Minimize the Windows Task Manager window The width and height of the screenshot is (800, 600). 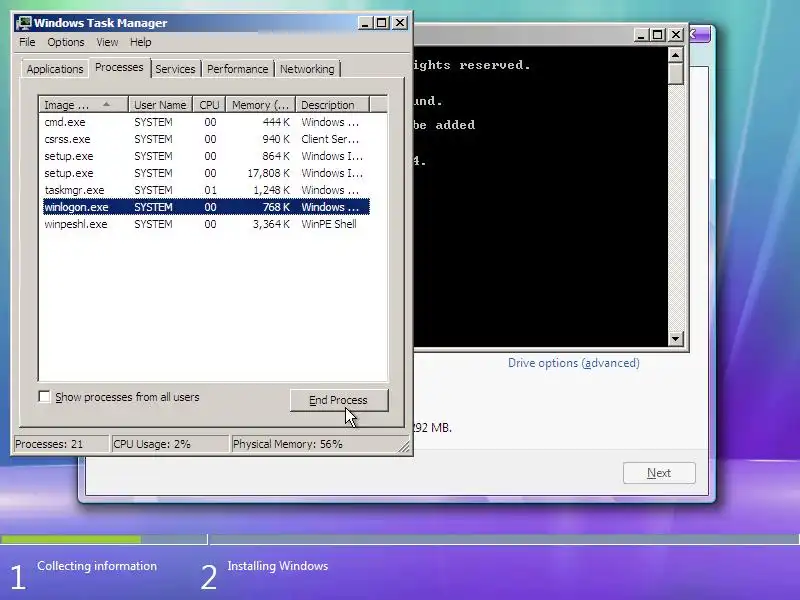(x=365, y=23)
